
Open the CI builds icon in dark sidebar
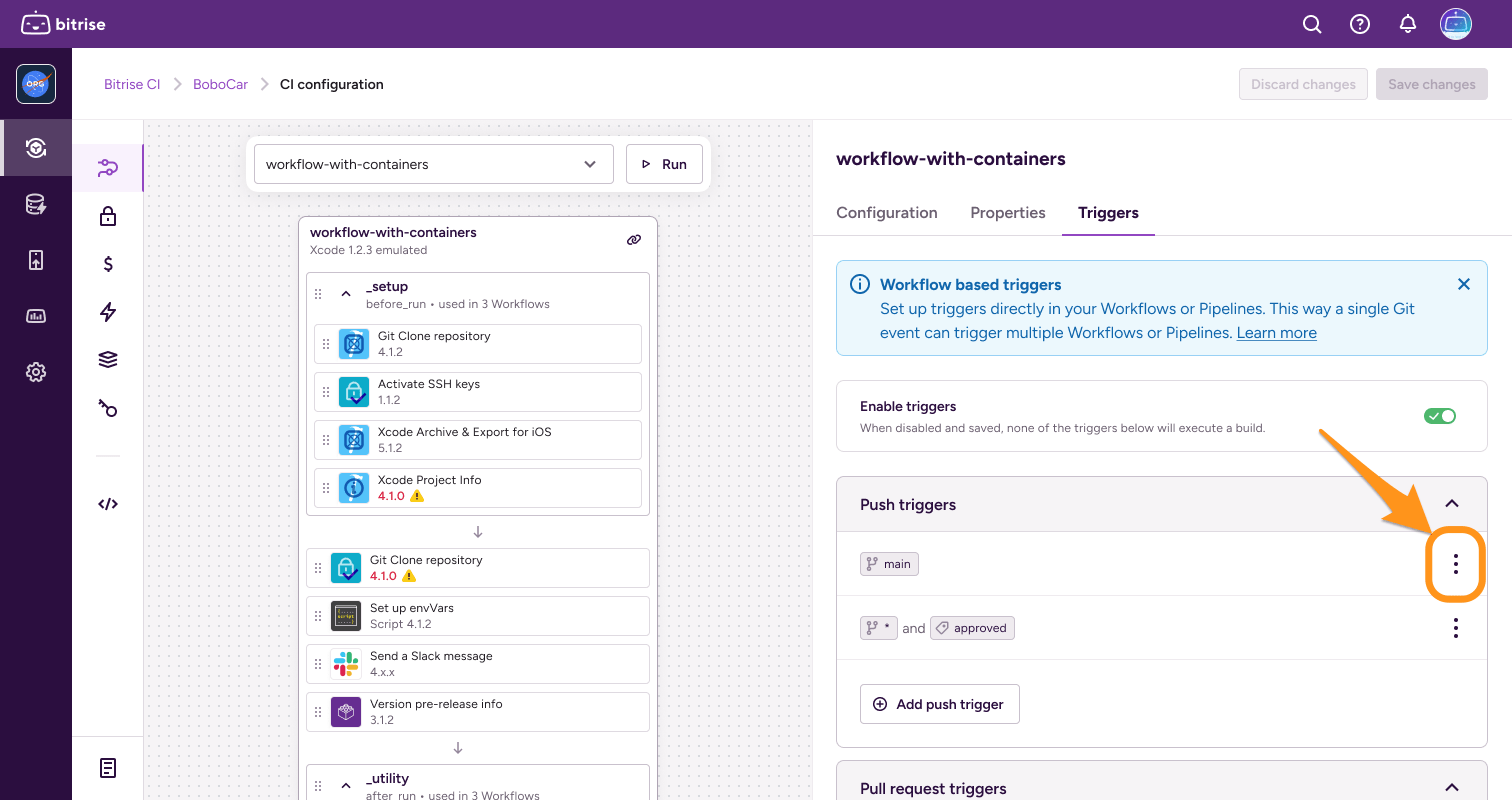pyautogui.click(x=36, y=148)
